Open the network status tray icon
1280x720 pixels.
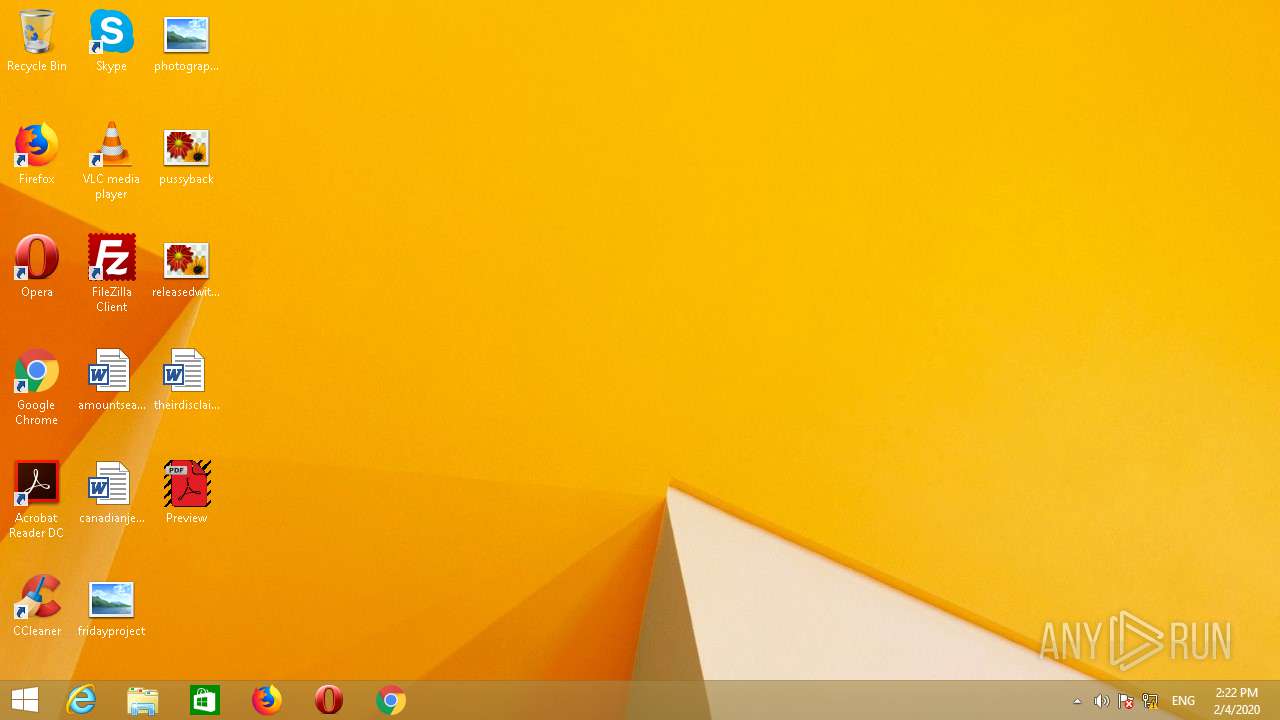pyautogui.click(x=1150, y=701)
